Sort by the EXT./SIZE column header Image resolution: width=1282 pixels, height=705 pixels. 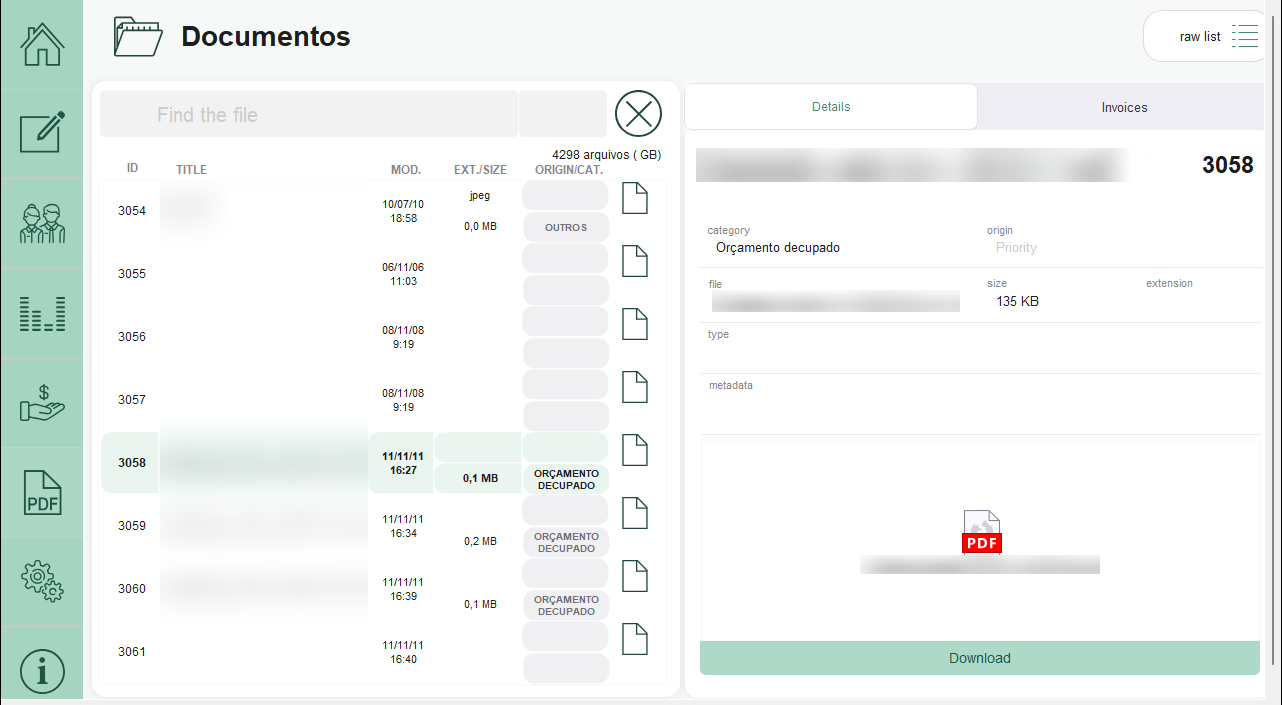(x=480, y=169)
